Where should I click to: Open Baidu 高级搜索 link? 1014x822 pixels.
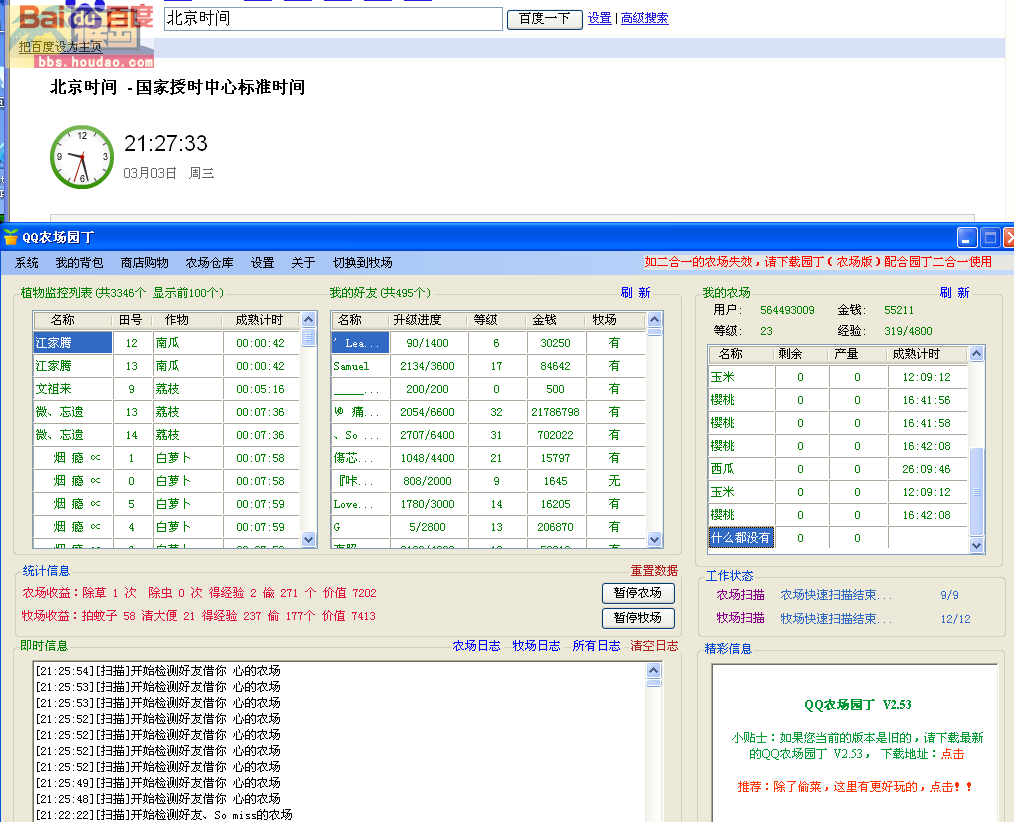tap(645, 18)
